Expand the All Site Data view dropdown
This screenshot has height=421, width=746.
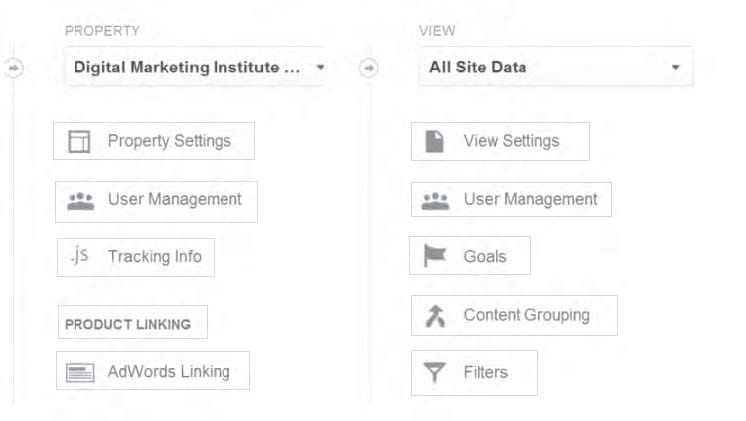click(x=556, y=67)
